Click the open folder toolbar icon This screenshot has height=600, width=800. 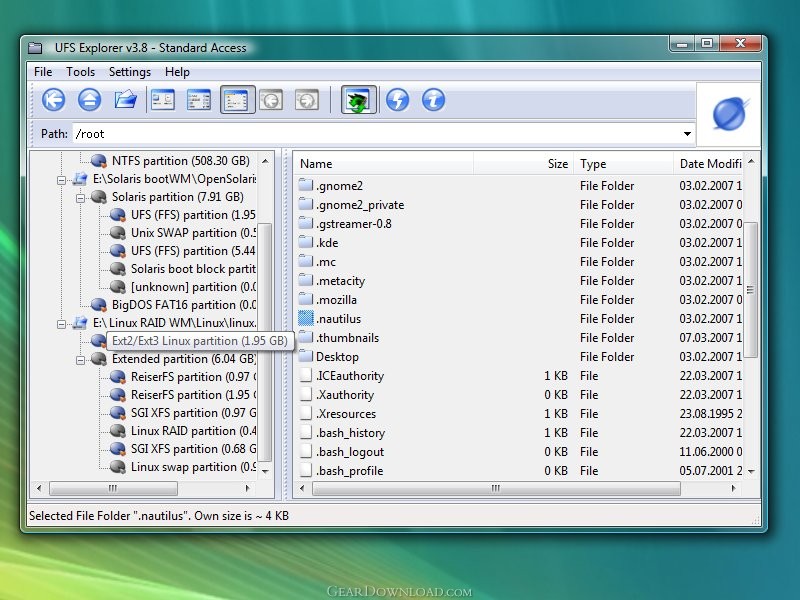click(x=126, y=99)
